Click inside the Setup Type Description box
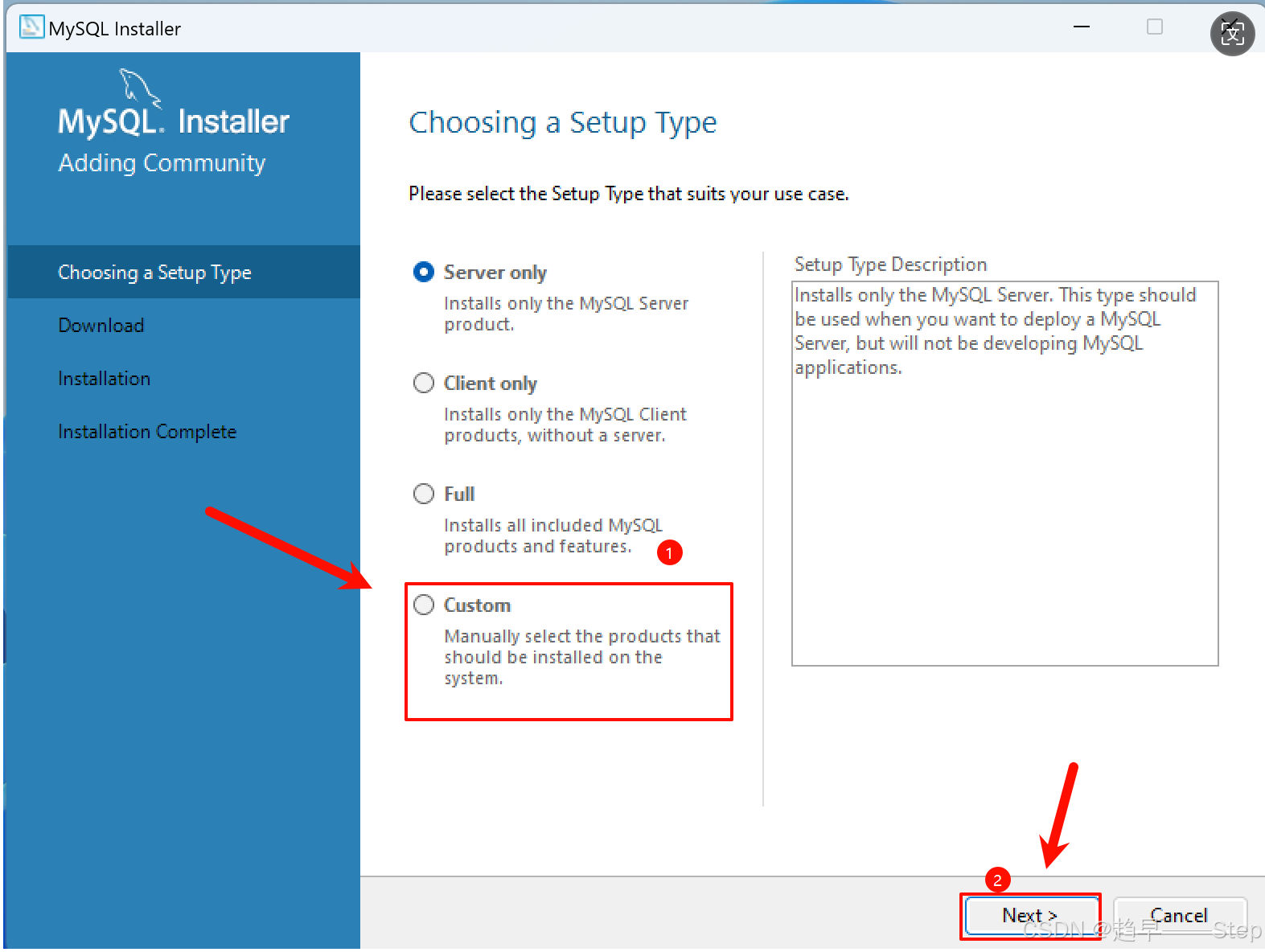The width and height of the screenshot is (1265, 952). [x=1005, y=474]
